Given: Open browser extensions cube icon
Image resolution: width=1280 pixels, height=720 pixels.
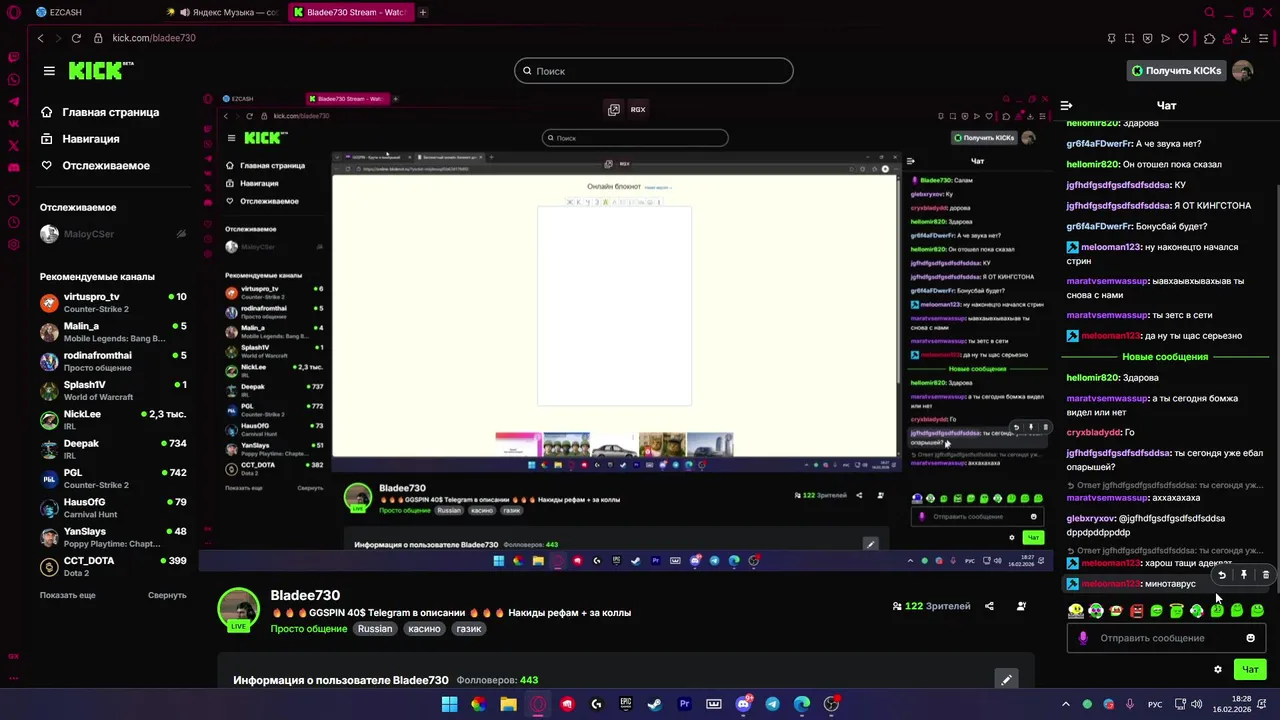Looking at the screenshot, I should click(1209, 38).
